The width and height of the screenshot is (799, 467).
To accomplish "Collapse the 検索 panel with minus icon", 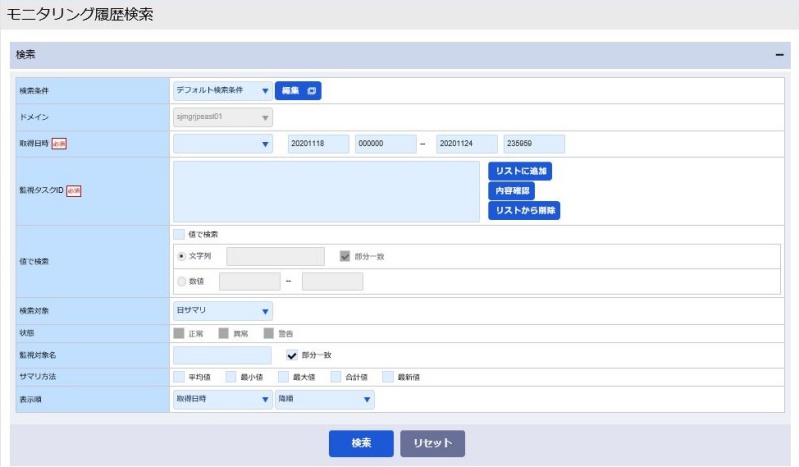I will point(779,55).
